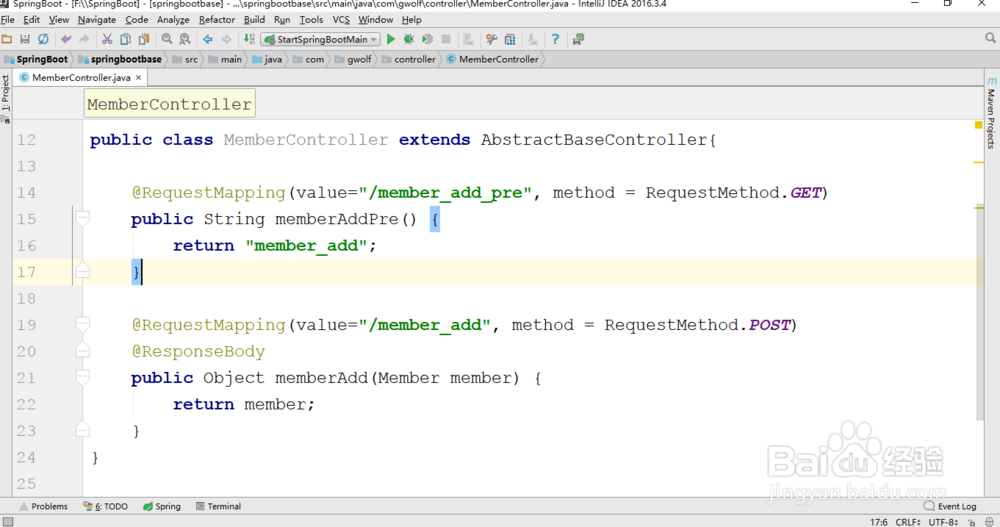1000x527 pixels.
Task: Collapse the memberAdd method at line 21
Action: [x=82, y=378]
